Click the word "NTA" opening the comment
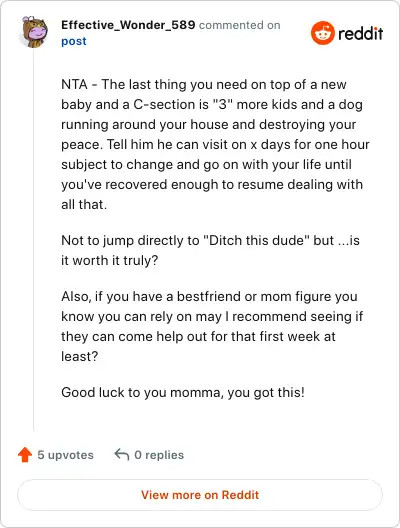This screenshot has height=528, width=400. (x=74, y=84)
